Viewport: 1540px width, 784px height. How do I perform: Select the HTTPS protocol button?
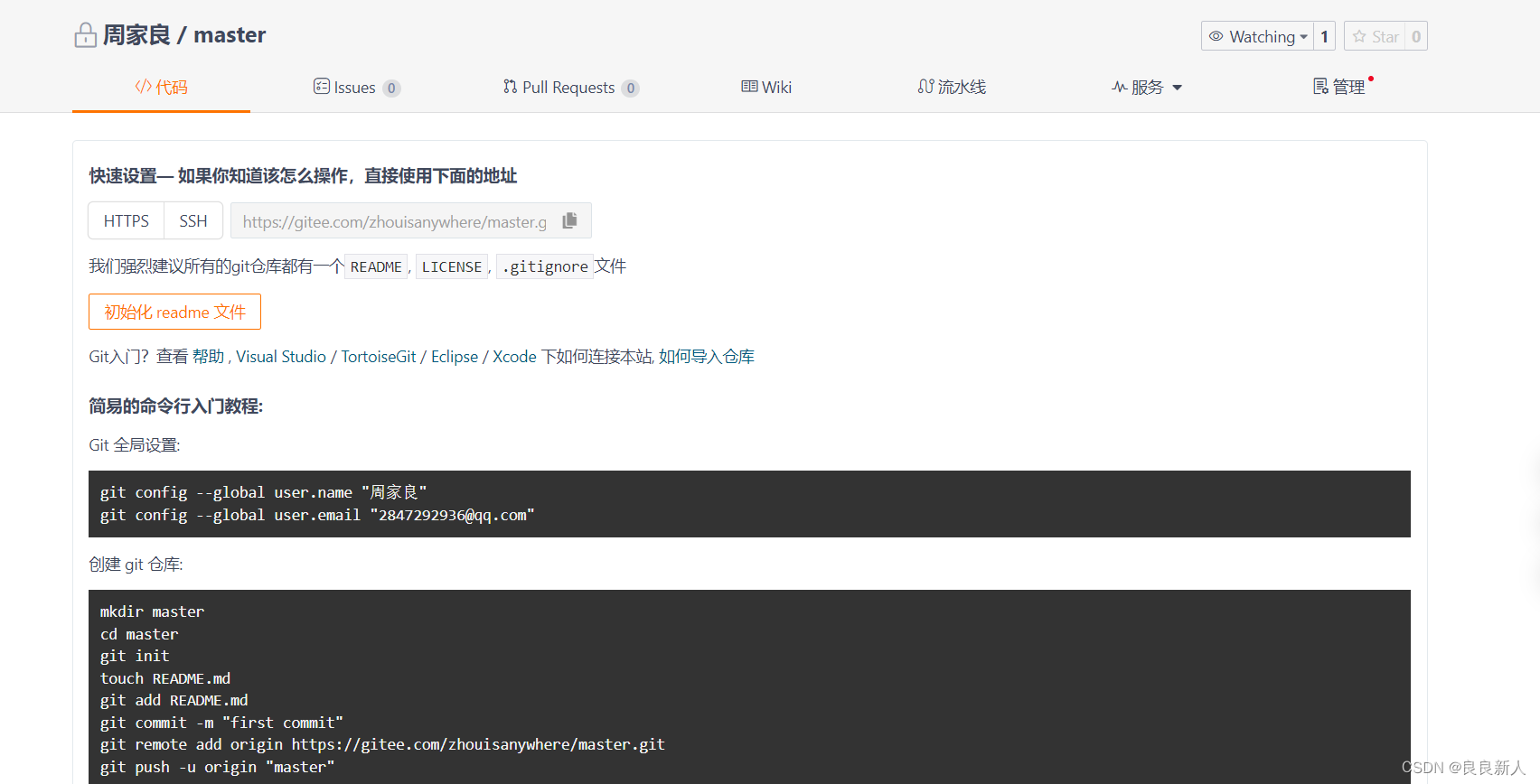pyautogui.click(x=127, y=221)
